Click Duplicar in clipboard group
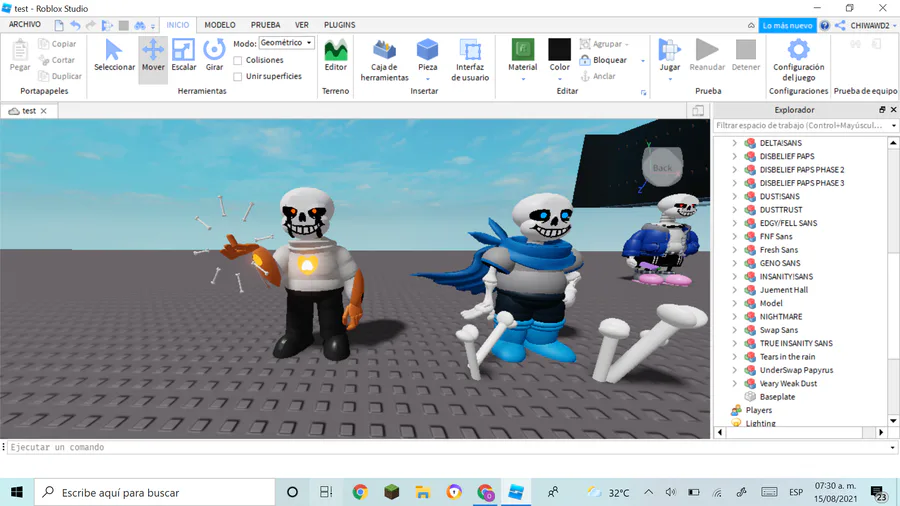900x506 pixels. [x=60, y=76]
